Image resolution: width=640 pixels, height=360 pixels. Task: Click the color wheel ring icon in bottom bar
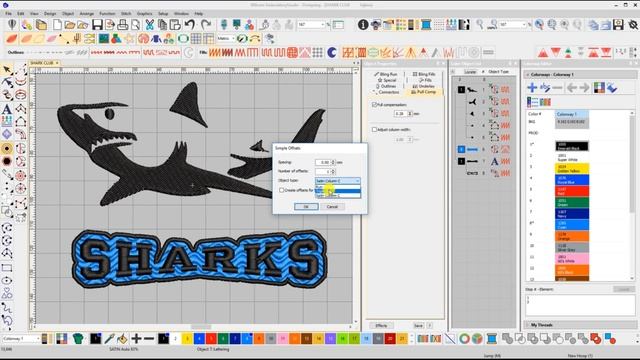point(464,338)
